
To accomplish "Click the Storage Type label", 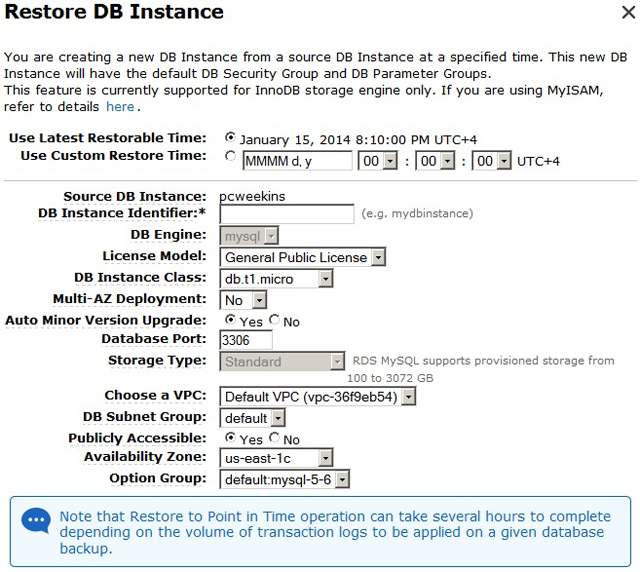I will tap(157, 361).
